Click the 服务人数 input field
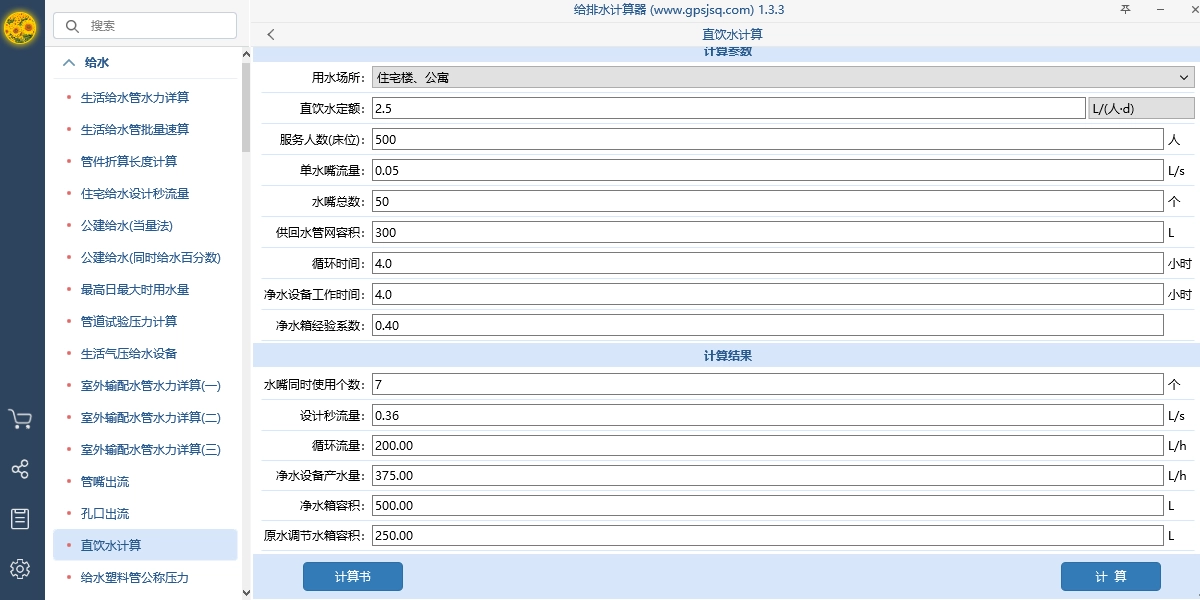The height and width of the screenshot is (600, 1200). click(700, 139)
